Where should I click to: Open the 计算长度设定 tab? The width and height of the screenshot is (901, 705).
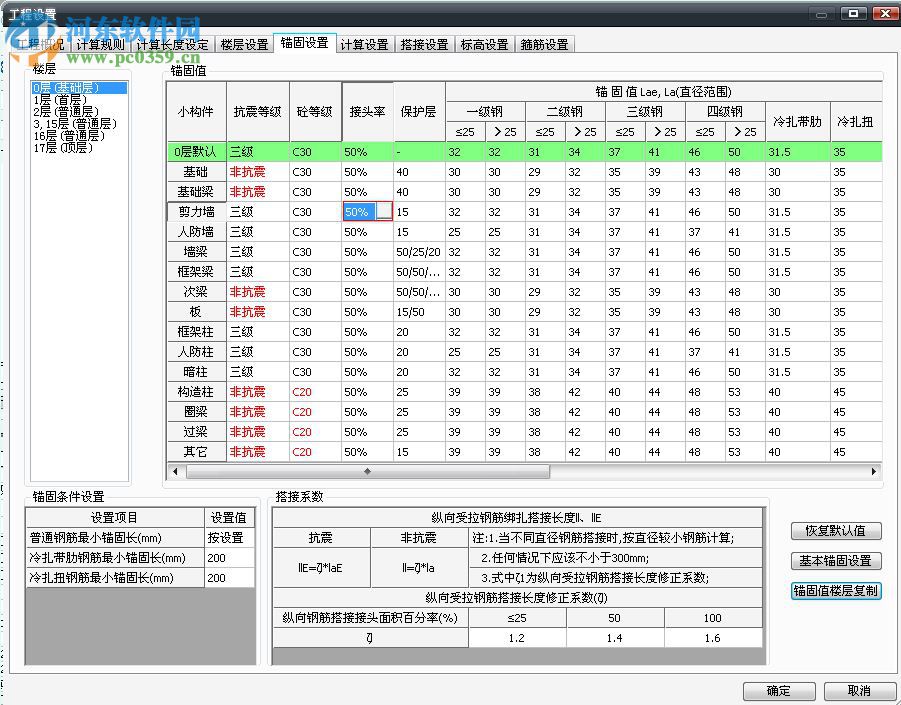[x=172, y=45]
